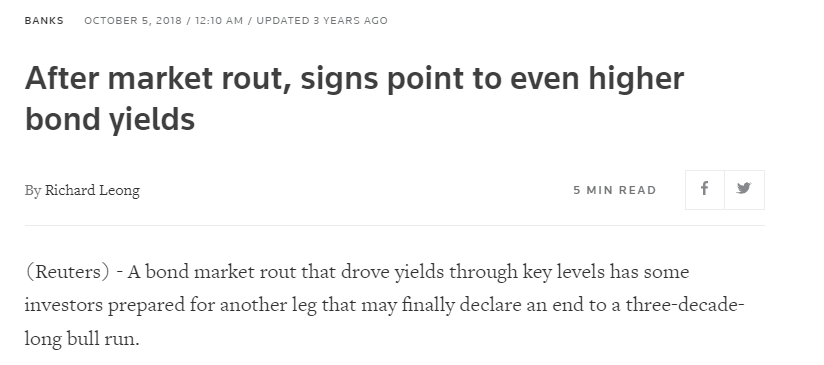Click the headline words 'bond yields'
Screen dimensions: 824x365
pos(110,120)
